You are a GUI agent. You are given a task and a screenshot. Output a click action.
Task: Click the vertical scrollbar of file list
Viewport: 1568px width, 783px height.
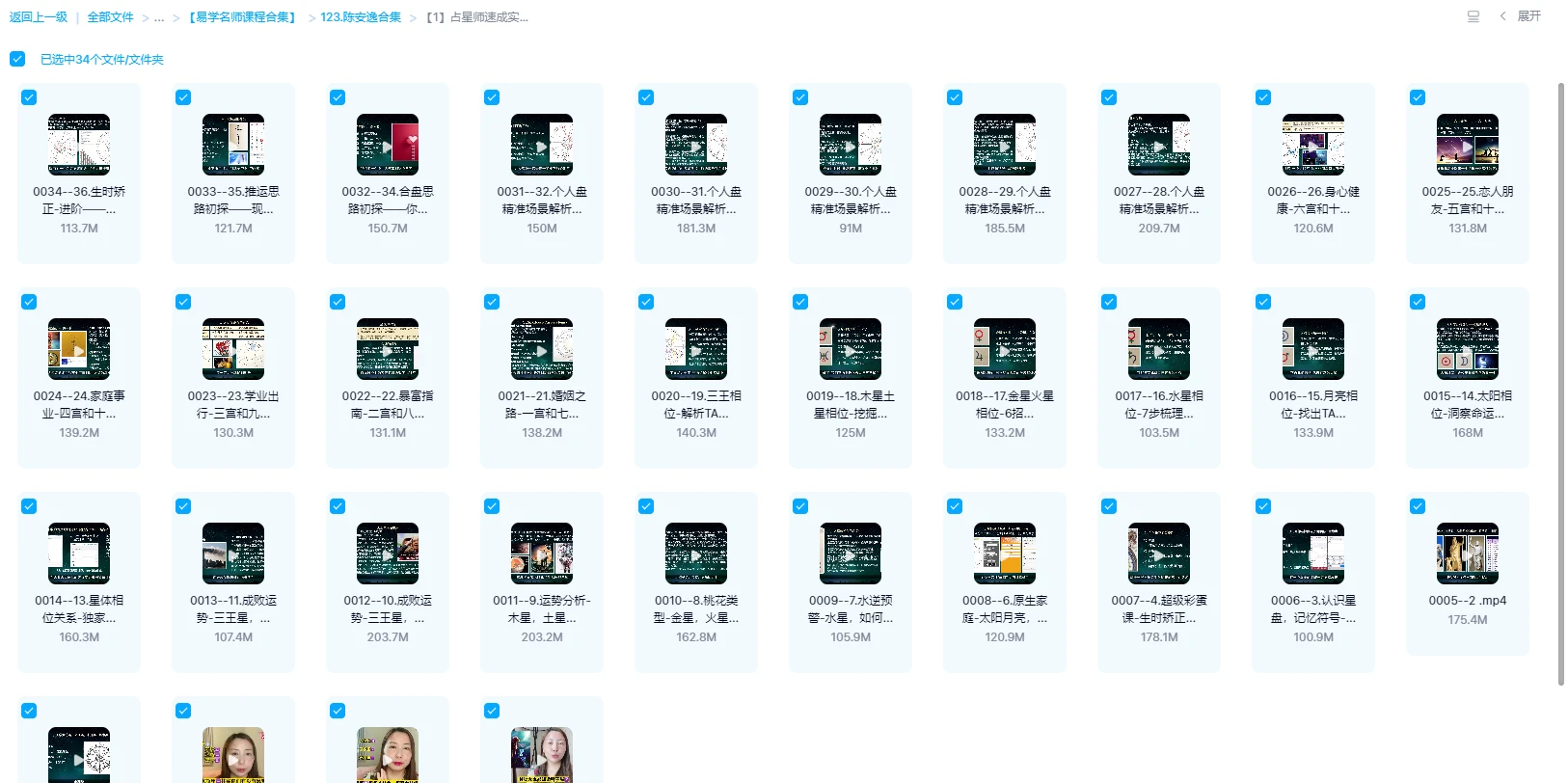[x=1561, y=384]
